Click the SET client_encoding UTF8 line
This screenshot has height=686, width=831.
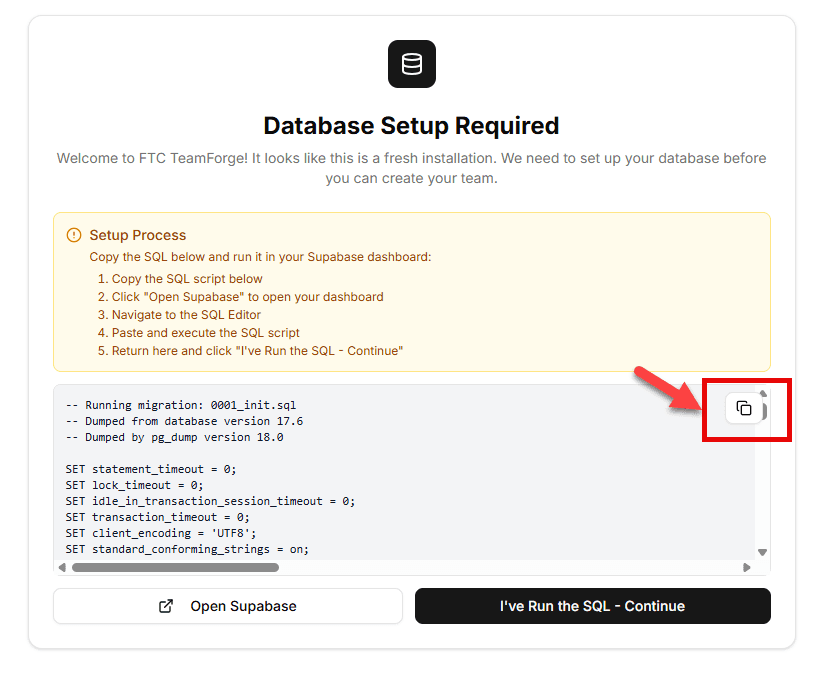coord(167,533)
